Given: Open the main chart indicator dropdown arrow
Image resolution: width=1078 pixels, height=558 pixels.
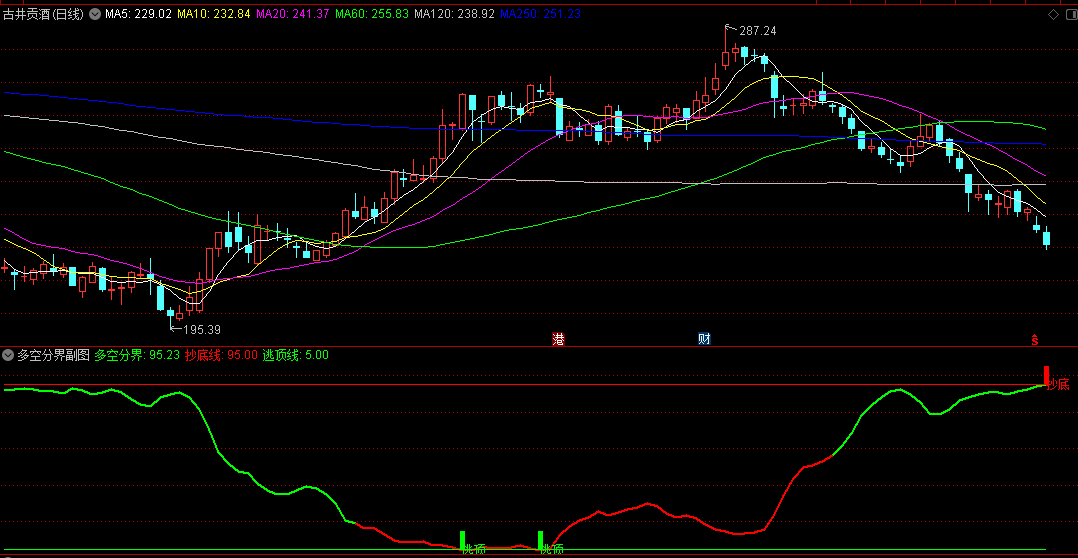Looking at the screenshot, I should (94, 13).
